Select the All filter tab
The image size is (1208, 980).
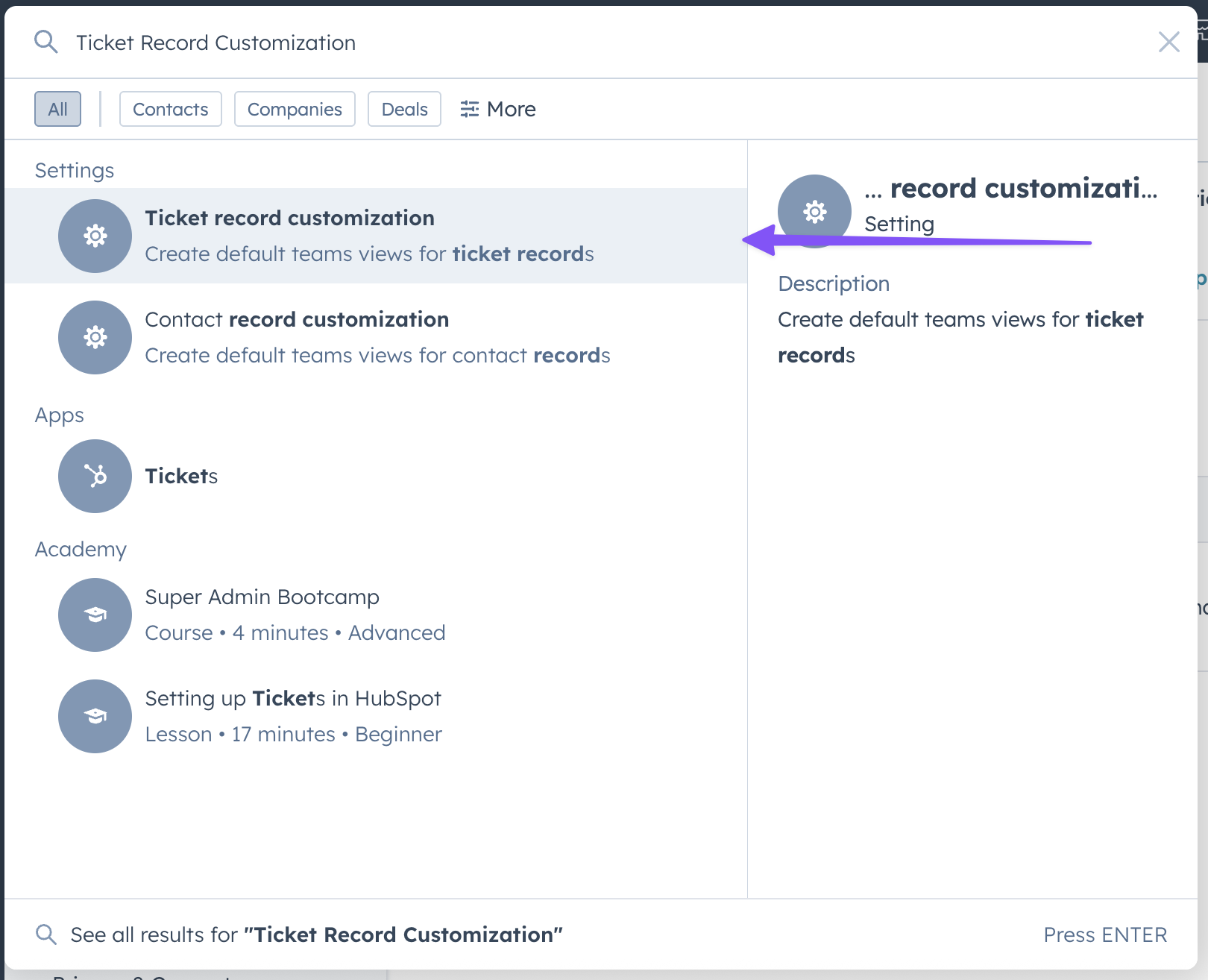tap(57, 109)
